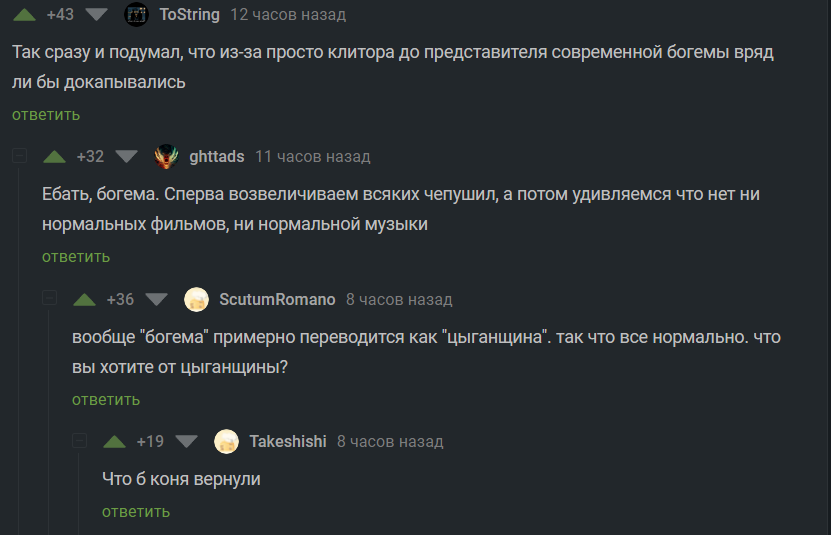831x535 pixels.
Task: Collapse ScutumRomano's reply branch
Action: pos(50,300)
